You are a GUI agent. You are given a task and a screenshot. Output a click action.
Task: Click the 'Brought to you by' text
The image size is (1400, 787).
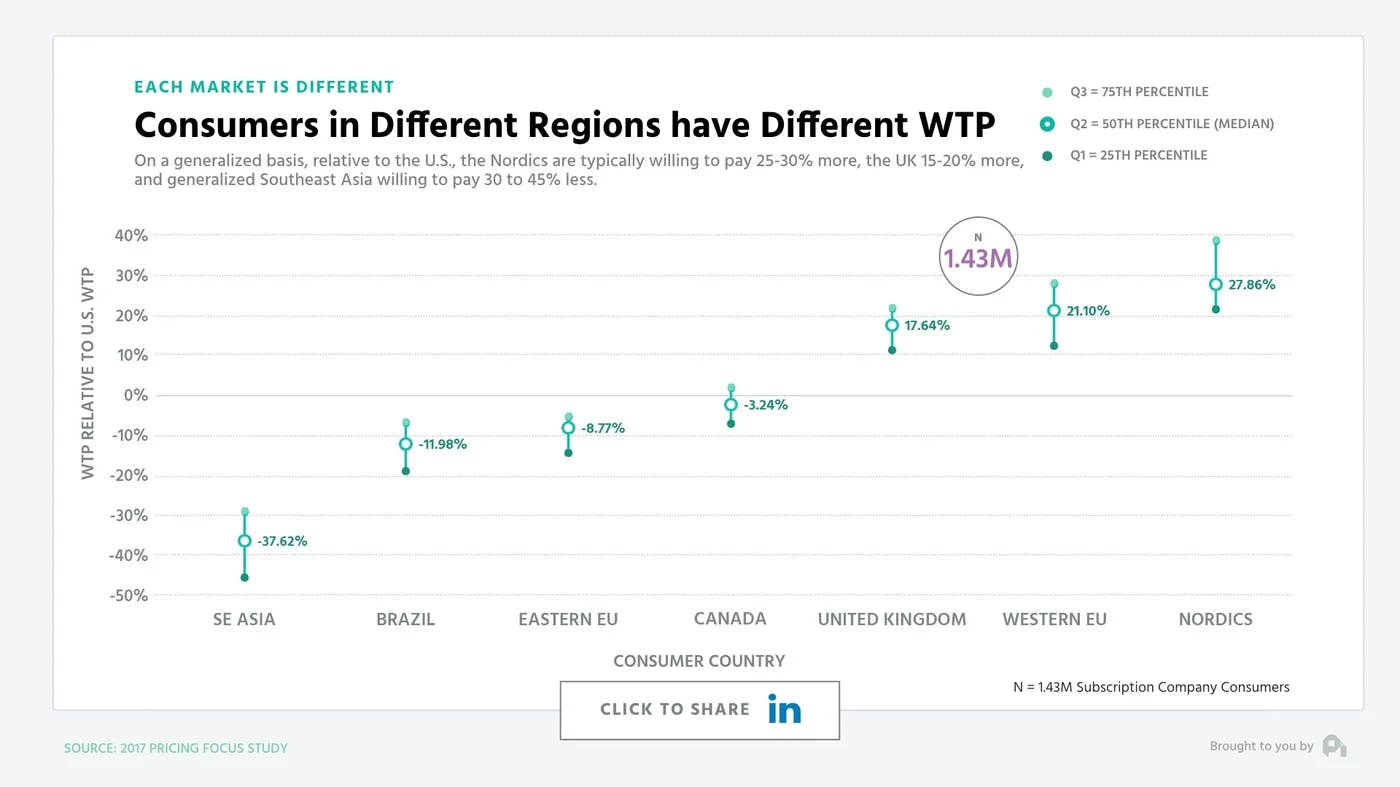1261,746
